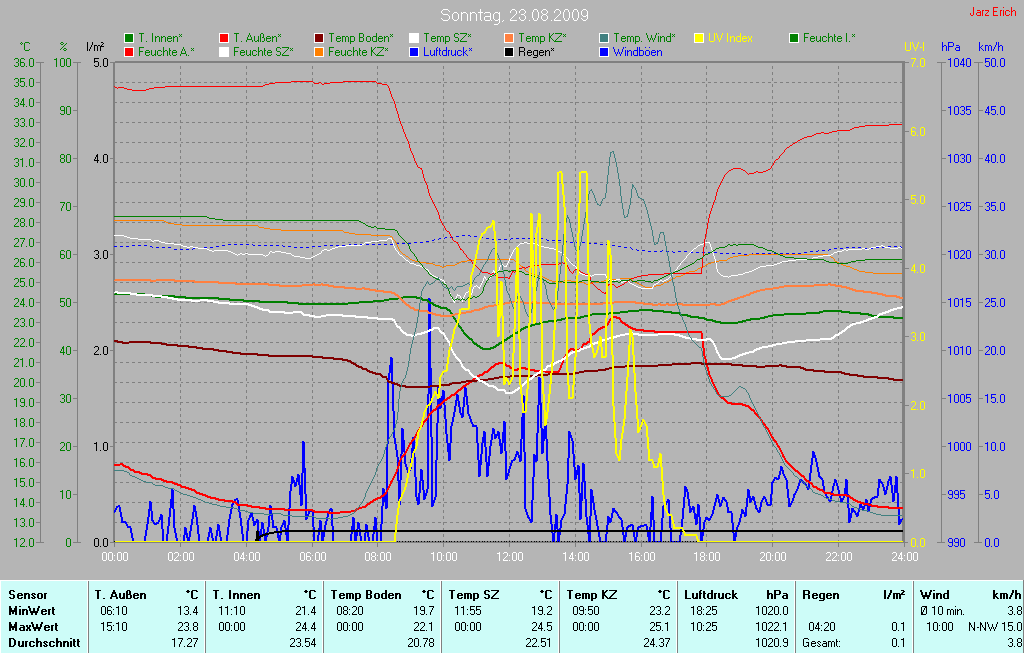Click the green Feuchte I.* legend swatch
This screenshot has width=1024, height=653.
(x=794, y=39)
